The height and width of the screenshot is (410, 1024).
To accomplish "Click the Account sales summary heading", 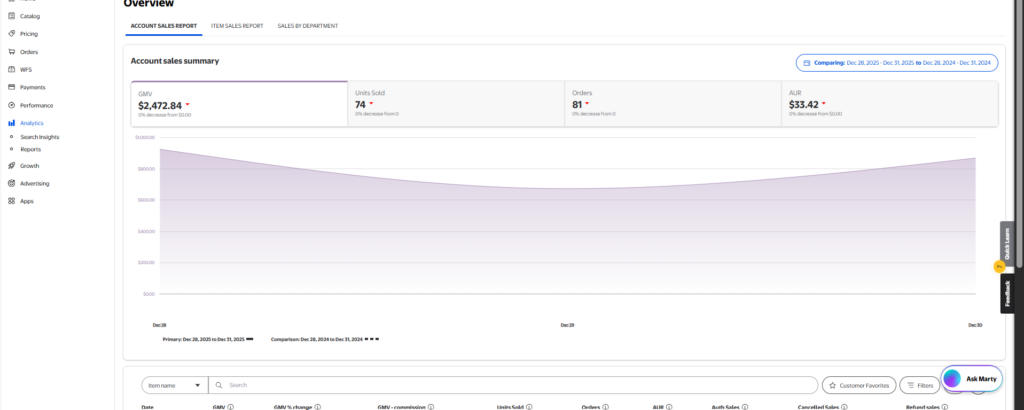I will pos(175,61).
